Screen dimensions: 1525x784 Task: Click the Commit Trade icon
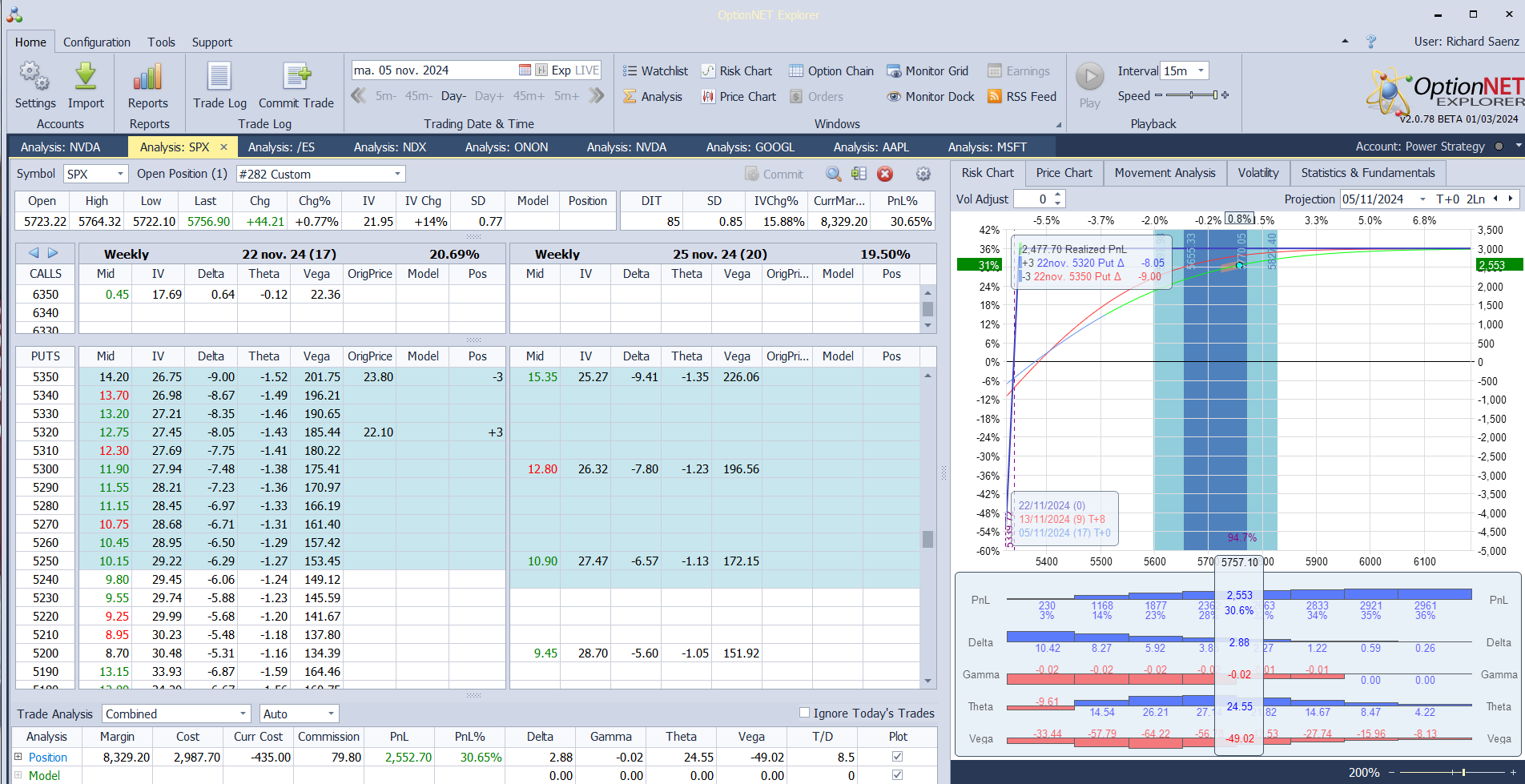point(296,78)
